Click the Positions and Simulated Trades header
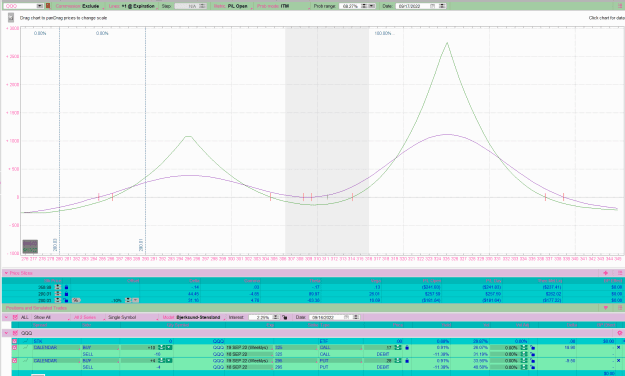Screen dimensions: 625x376 [x=36, y=308]
